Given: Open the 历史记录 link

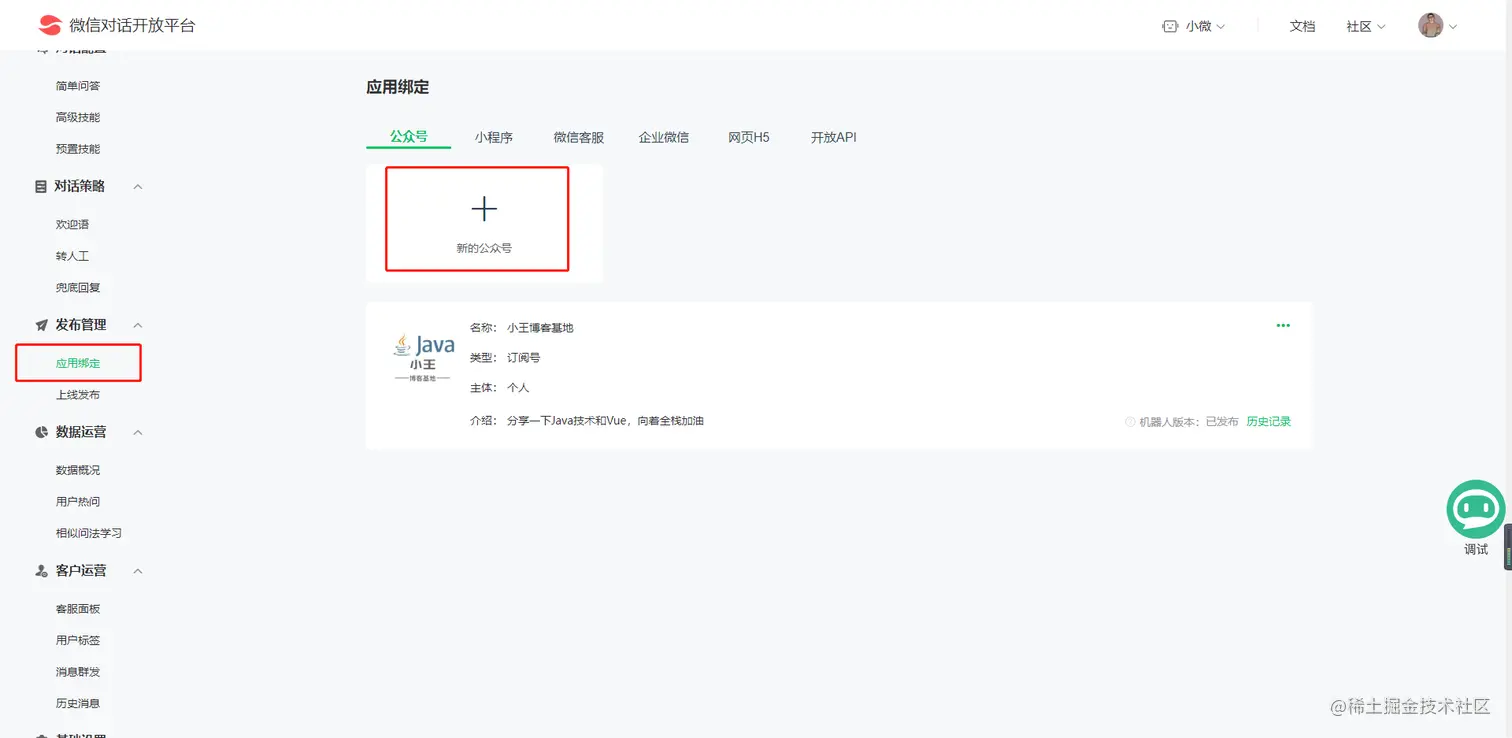Looking at the screenshot, I should click(1267, 421).
